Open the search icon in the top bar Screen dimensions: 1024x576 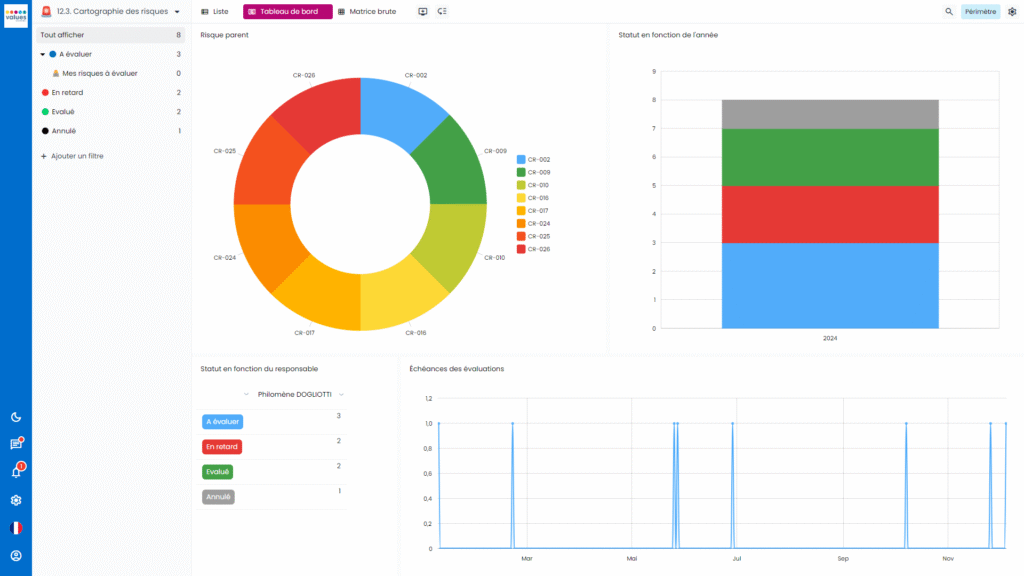point(948,12)
